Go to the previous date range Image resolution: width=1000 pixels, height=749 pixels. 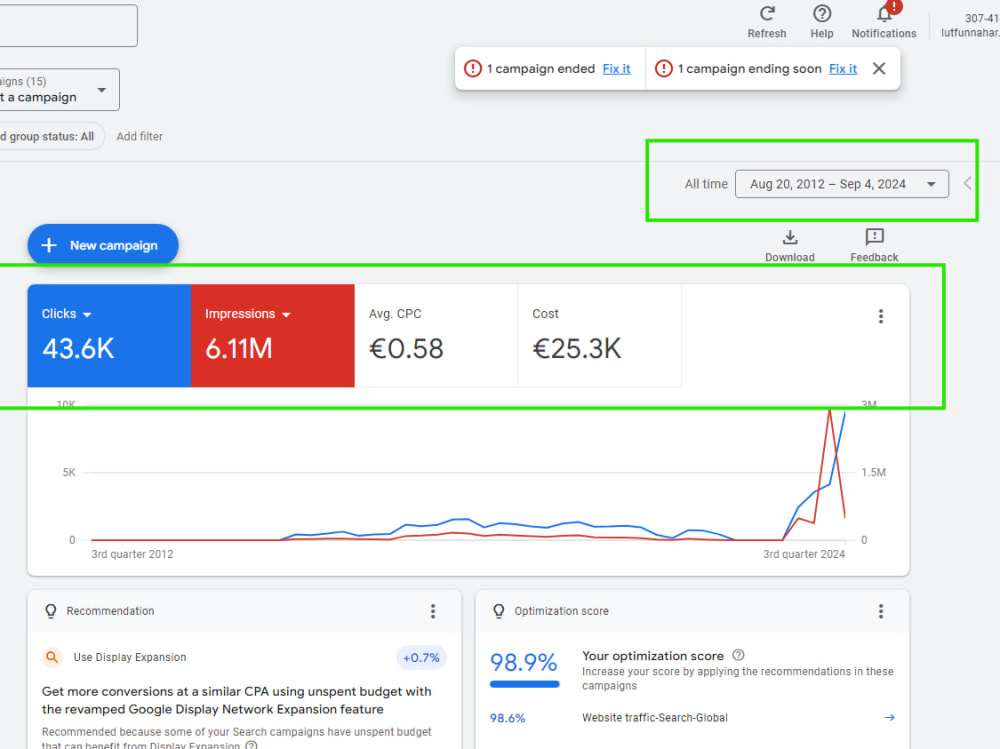pyautogui.click(x=967, y=184)
